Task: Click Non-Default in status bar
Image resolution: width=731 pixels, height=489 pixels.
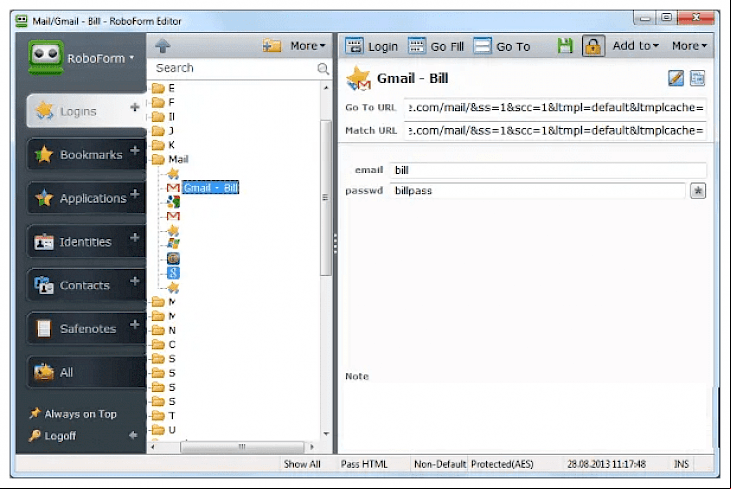Action: [x=440, y=464]
